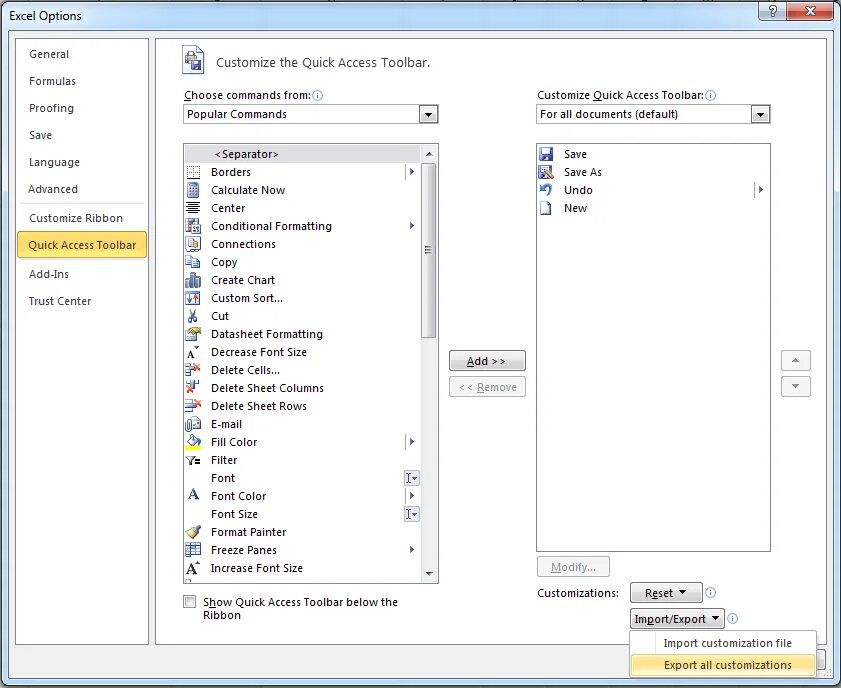The width and height of the screenshot is (841, 688).
Task: Expand the Borders submenu arrow
Action: (x=411, y=172)
